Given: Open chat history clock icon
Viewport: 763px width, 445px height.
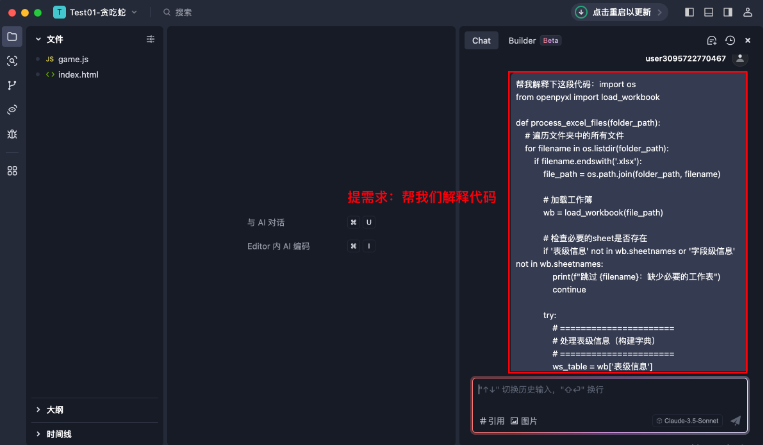Looking at the screenshot, I should tap(730, 41).
